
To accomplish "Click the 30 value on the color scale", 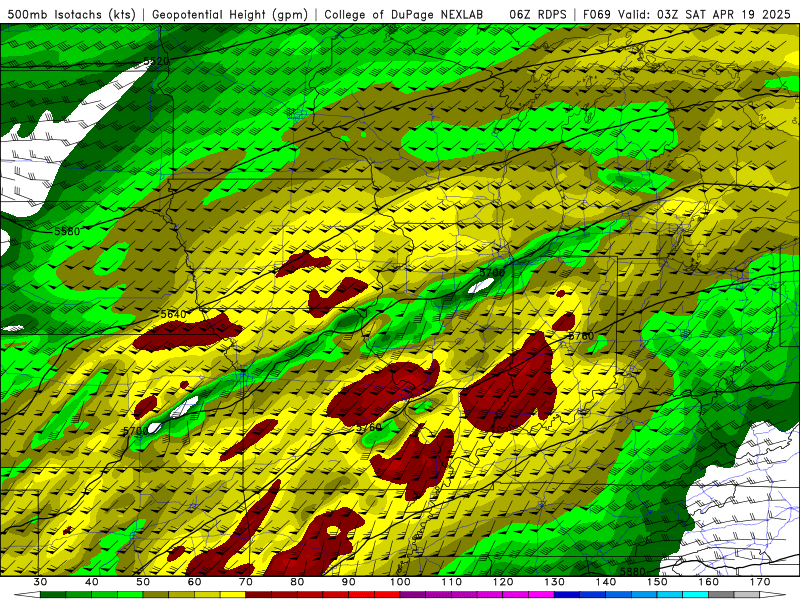I will pos(40,582).
